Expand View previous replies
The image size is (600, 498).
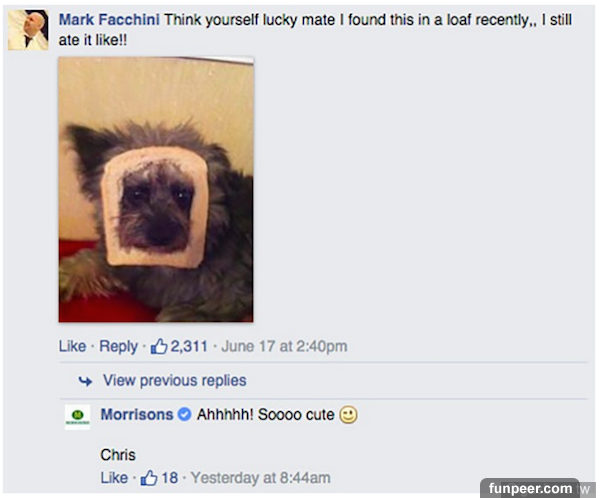174,380
